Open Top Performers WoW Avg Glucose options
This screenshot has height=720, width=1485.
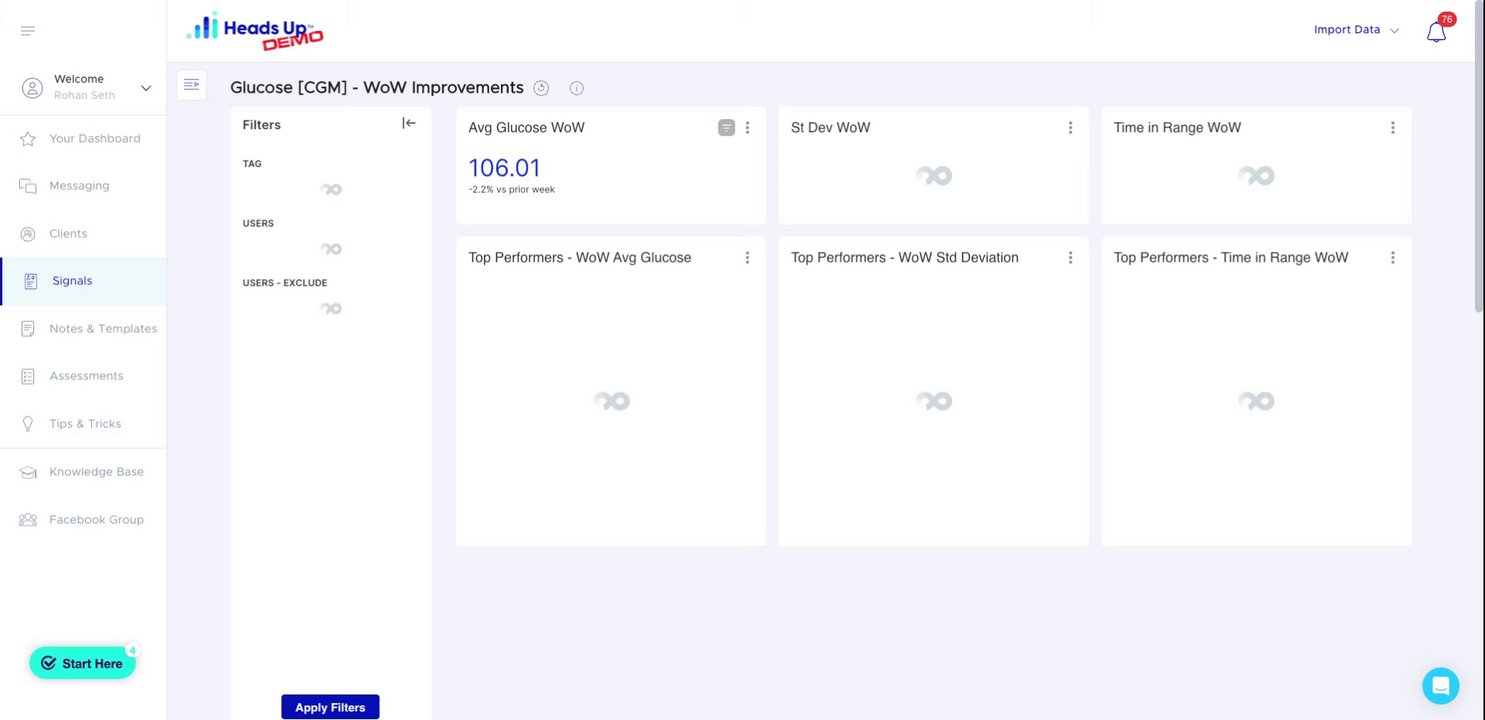pos(747,258)
